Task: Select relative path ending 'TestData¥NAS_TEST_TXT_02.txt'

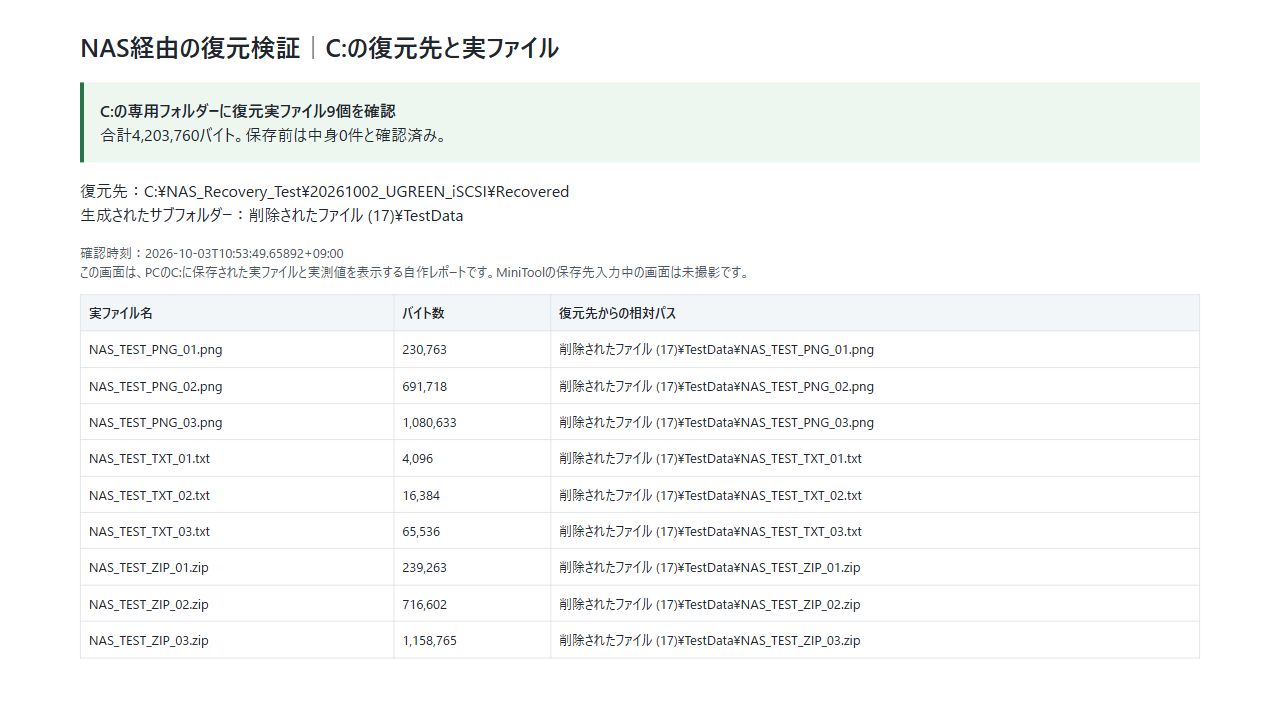Action: [710, 495]
